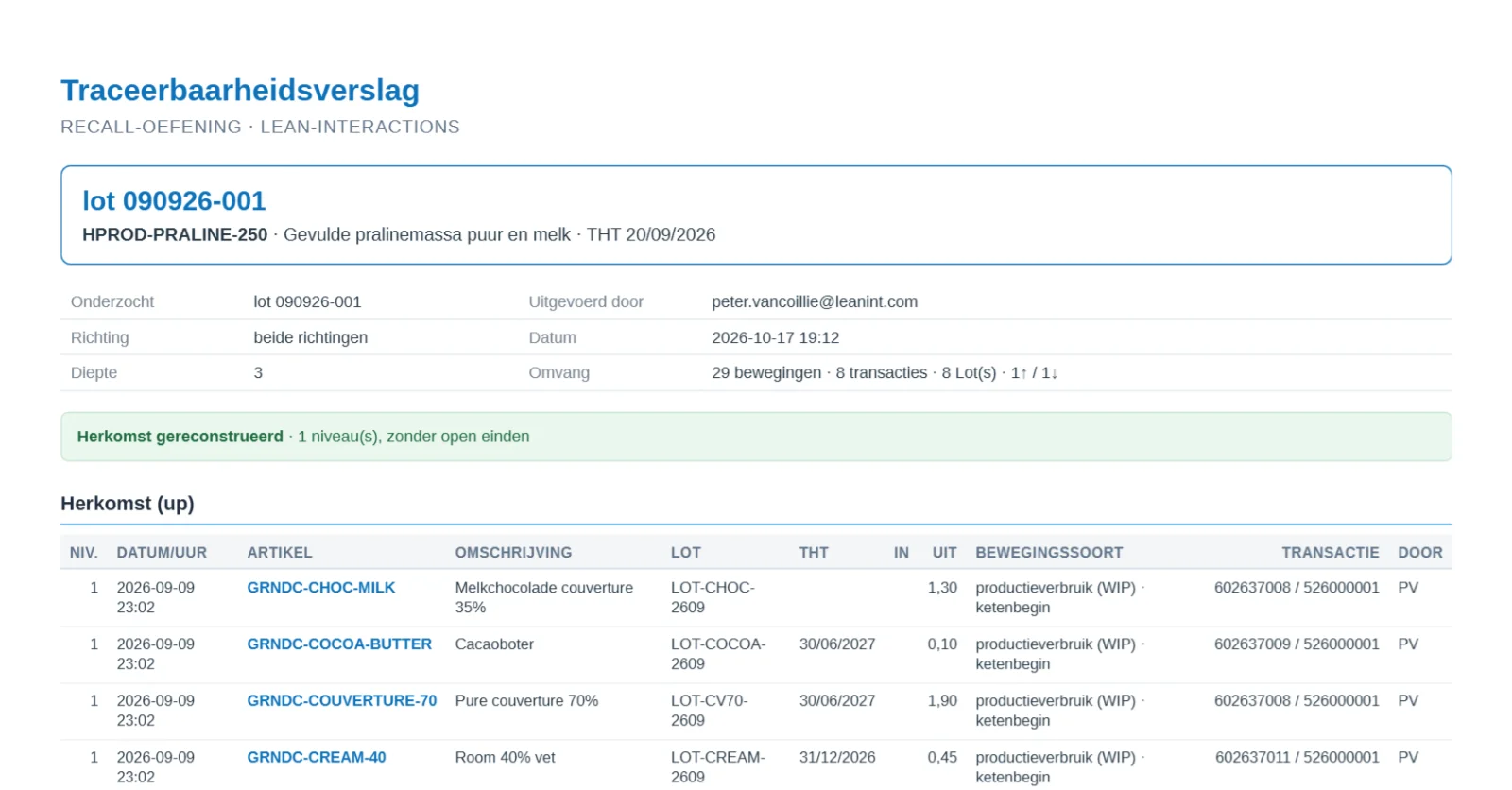Click transaction 602637009 / 526000001

pos(1297,644)
